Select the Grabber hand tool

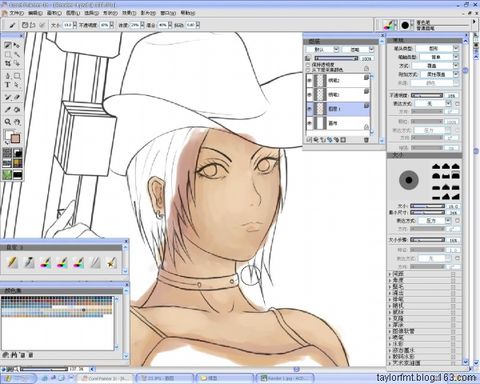pyautogui.click(x=17, y=122)
